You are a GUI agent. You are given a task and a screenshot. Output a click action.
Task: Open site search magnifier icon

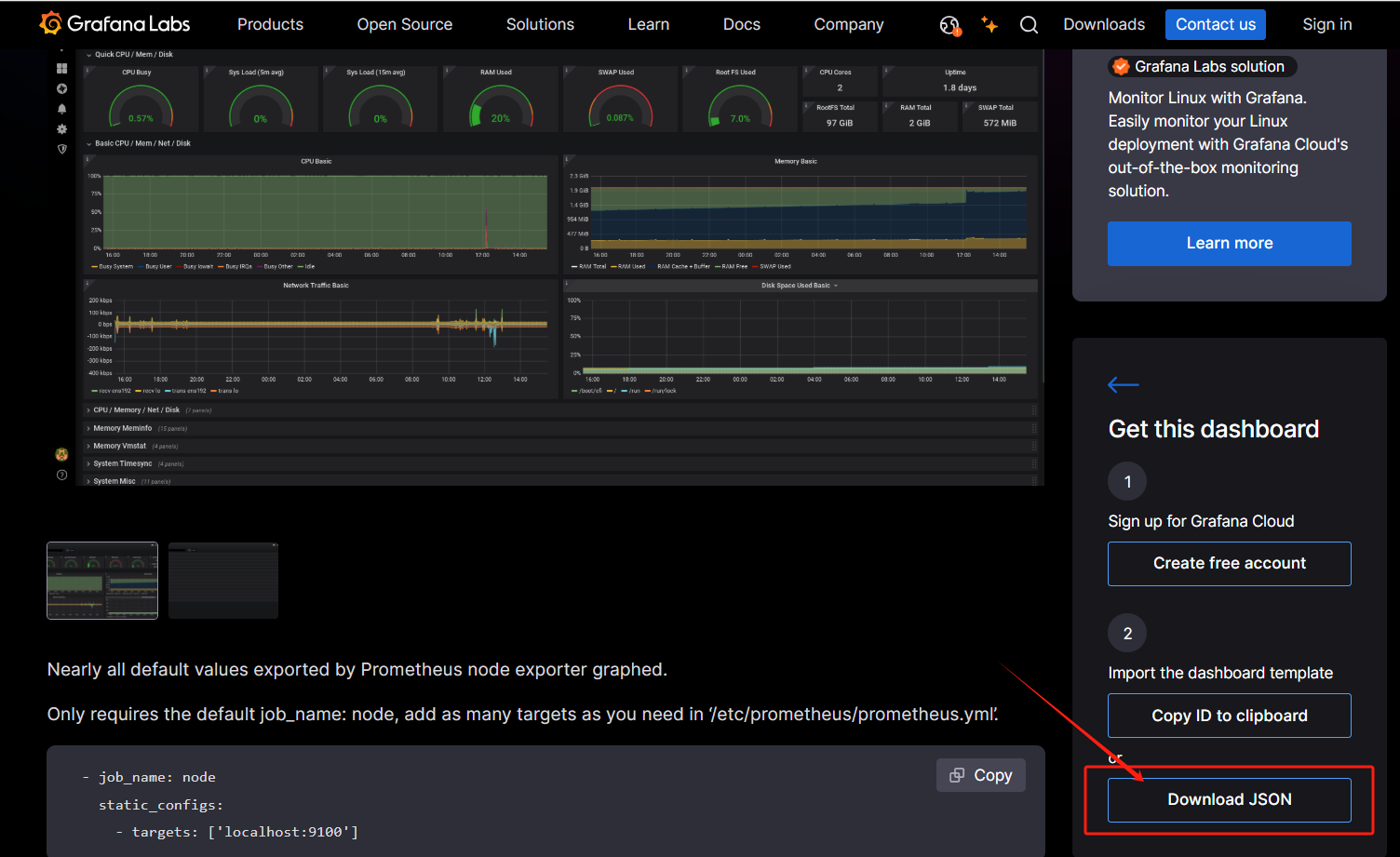point(1029,25)
